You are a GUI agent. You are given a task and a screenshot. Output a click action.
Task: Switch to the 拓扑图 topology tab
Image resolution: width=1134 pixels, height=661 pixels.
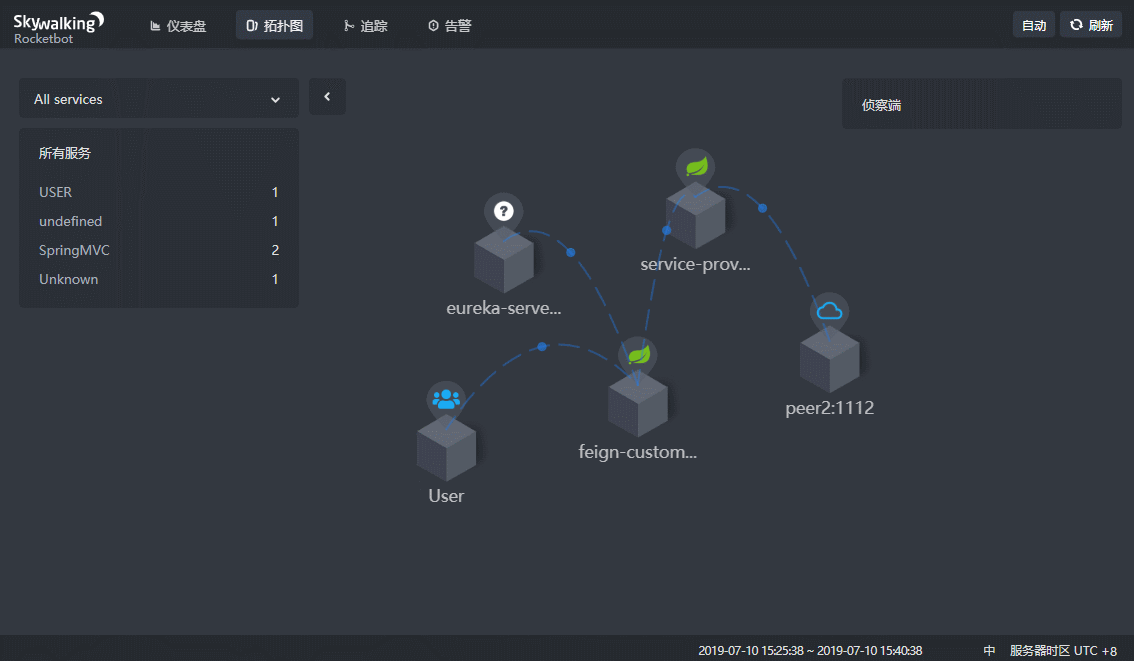[x=275, y=26]
